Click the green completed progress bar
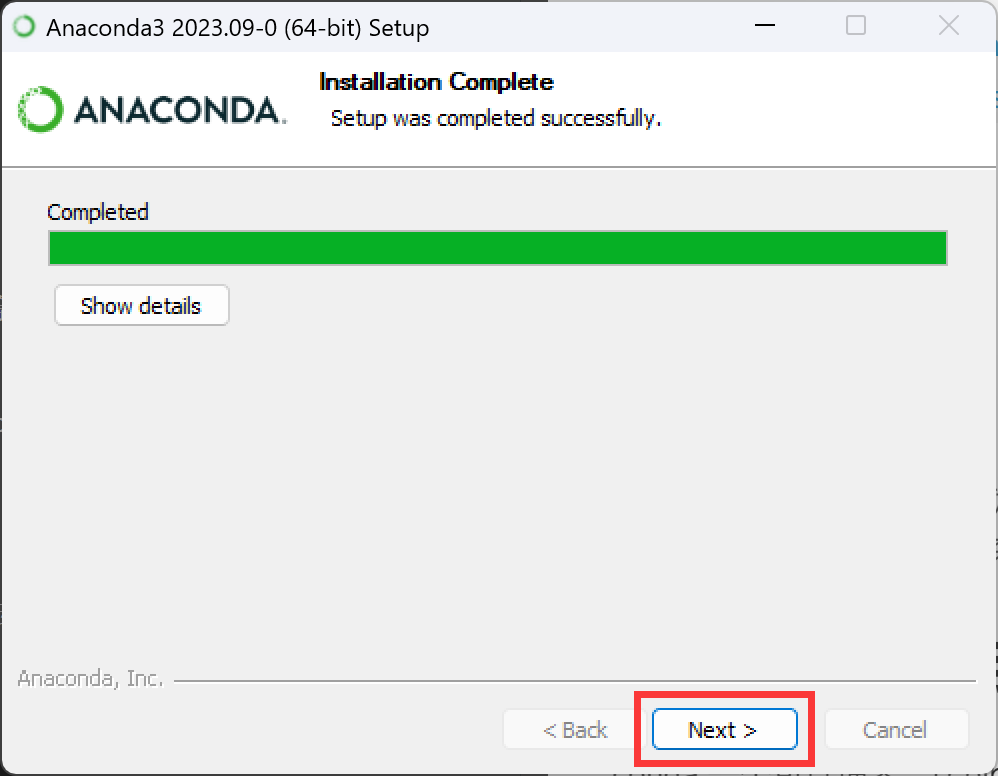 (498, 248)
